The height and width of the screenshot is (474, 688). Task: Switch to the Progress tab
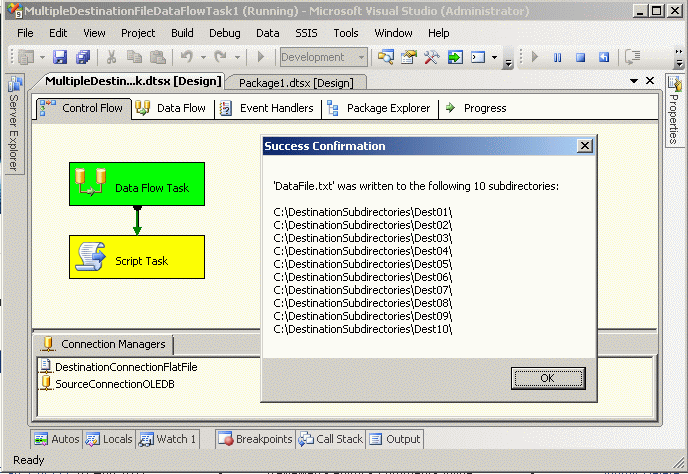477,108
